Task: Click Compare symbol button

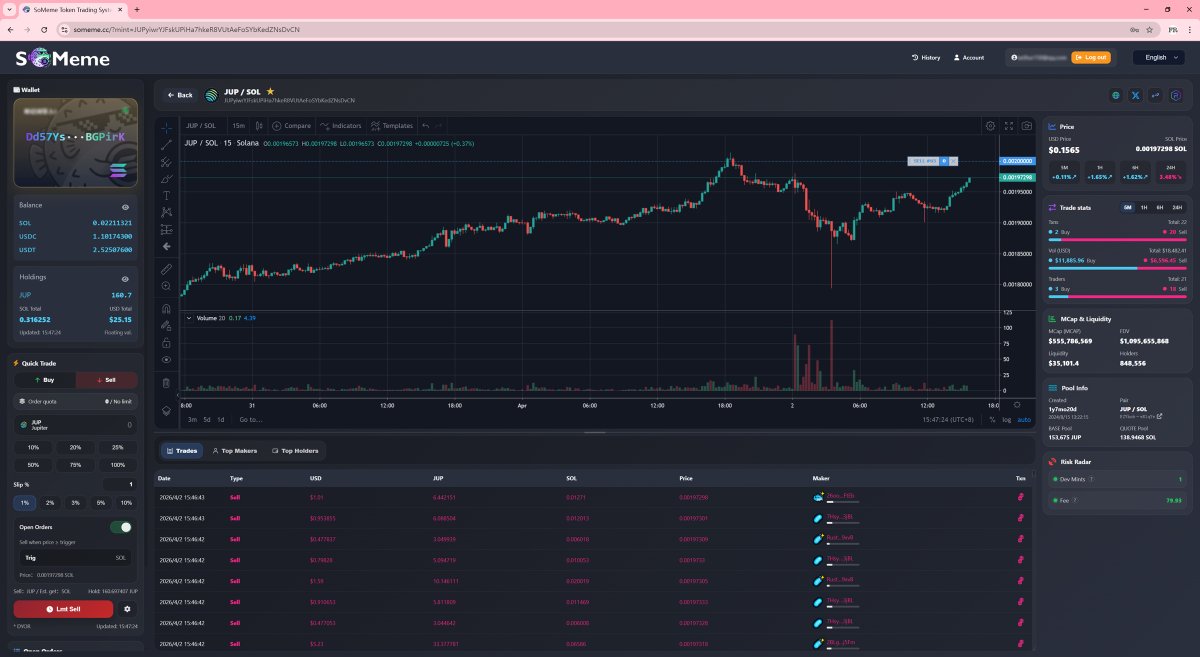Action: click(x=292, y=126)
